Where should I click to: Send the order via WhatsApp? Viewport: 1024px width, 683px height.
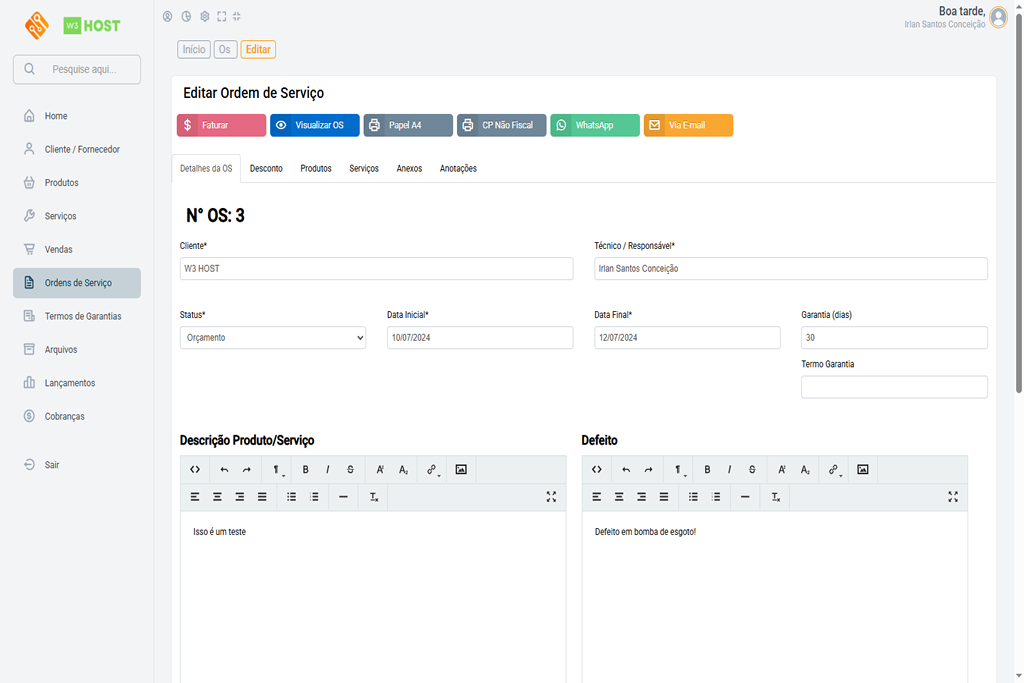[x=594, y=125]
